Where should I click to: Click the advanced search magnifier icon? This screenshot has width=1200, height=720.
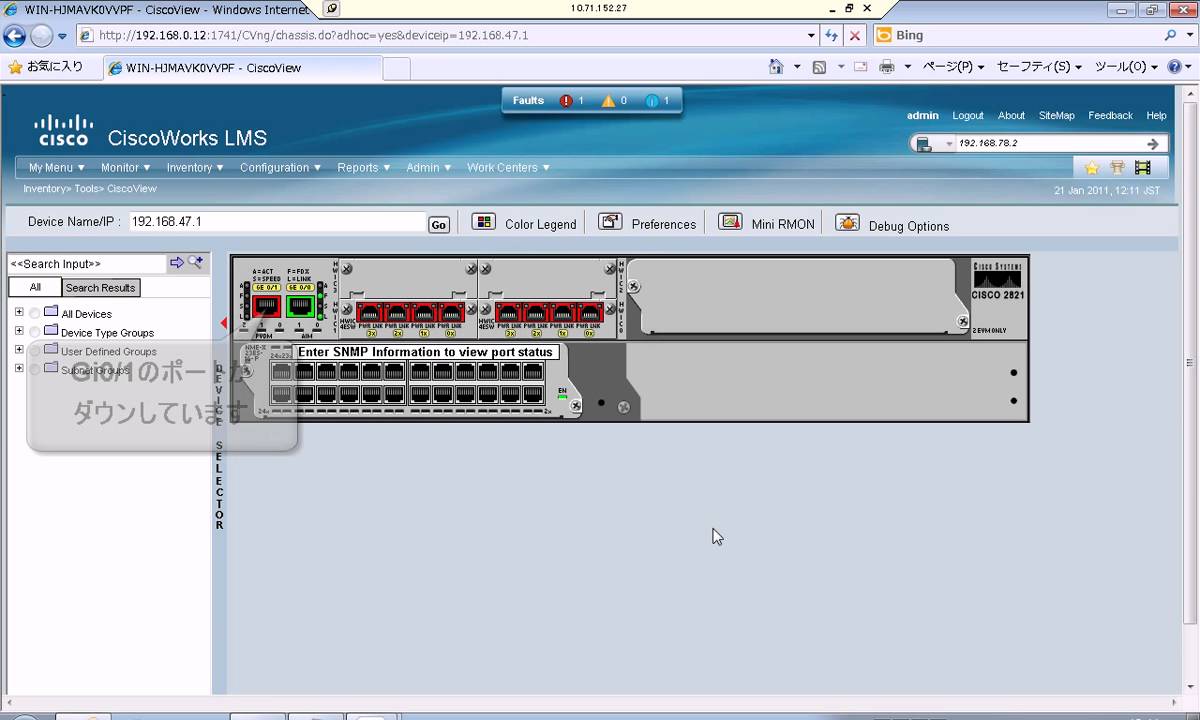pos(195,263)
